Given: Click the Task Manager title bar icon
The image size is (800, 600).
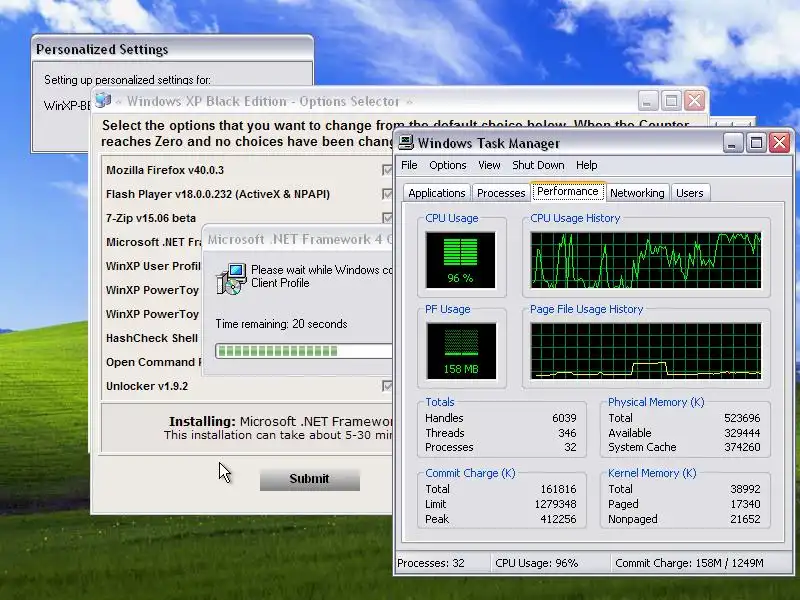Looking at the screenshot, I should click(406, 143).
